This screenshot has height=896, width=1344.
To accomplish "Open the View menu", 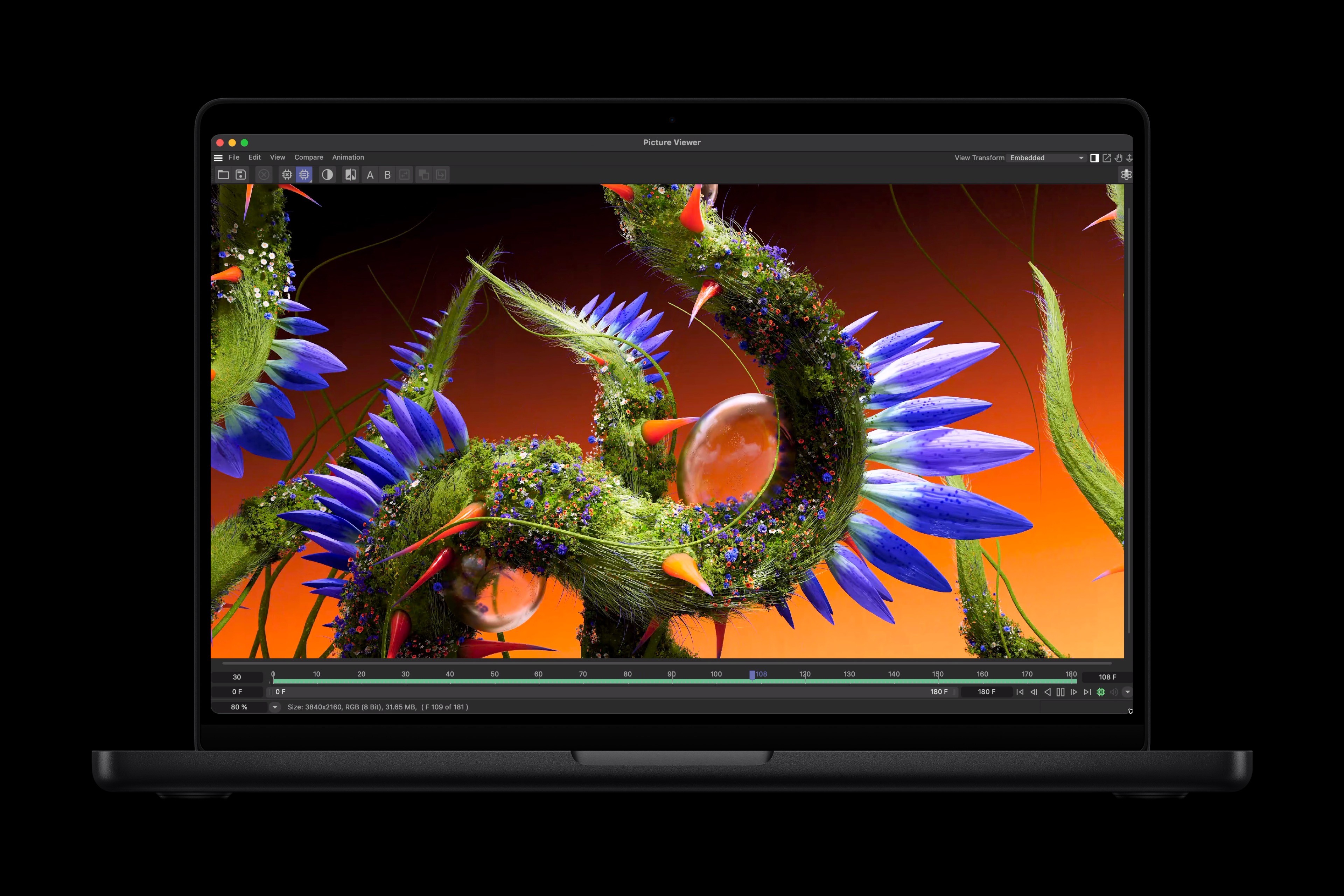I will pos(277,157).
